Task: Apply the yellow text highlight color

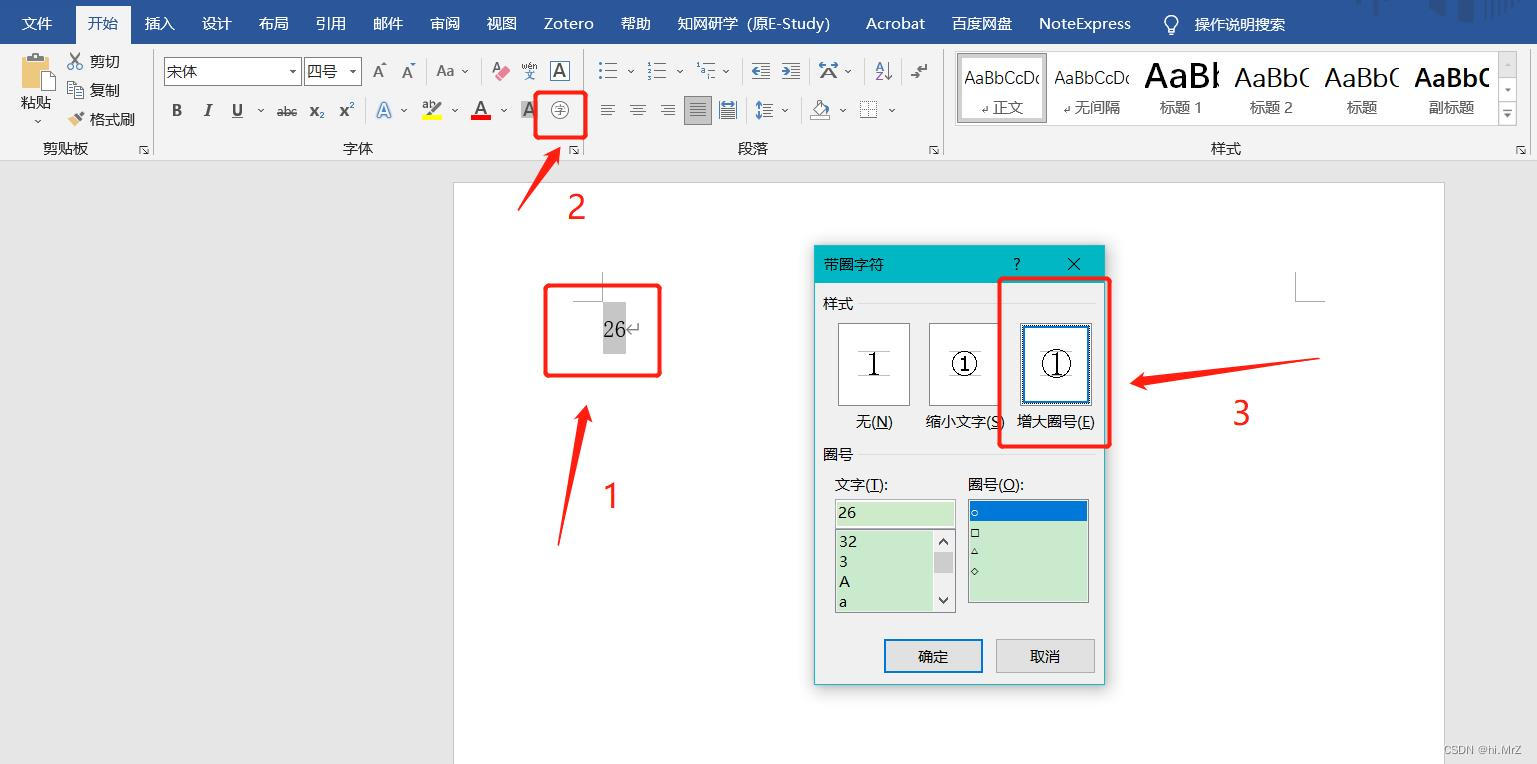Action: point(431,110)
